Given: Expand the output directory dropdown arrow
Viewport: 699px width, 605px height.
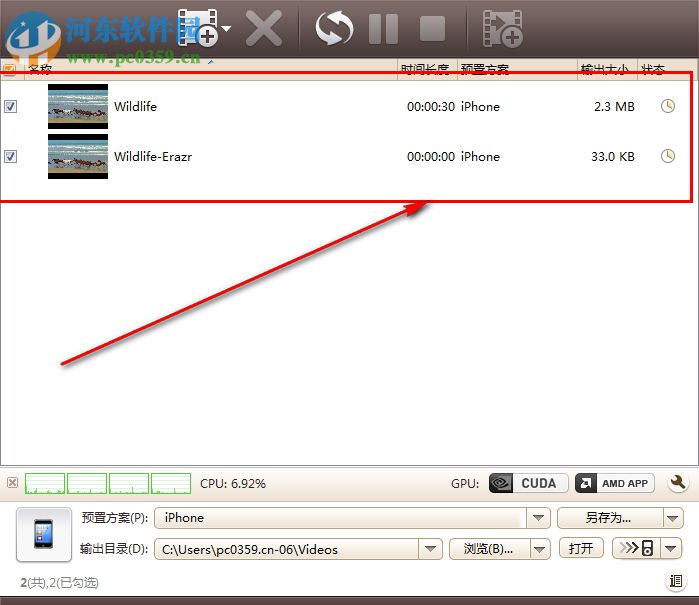Looking at the screenshot, I should coord(431,549).
